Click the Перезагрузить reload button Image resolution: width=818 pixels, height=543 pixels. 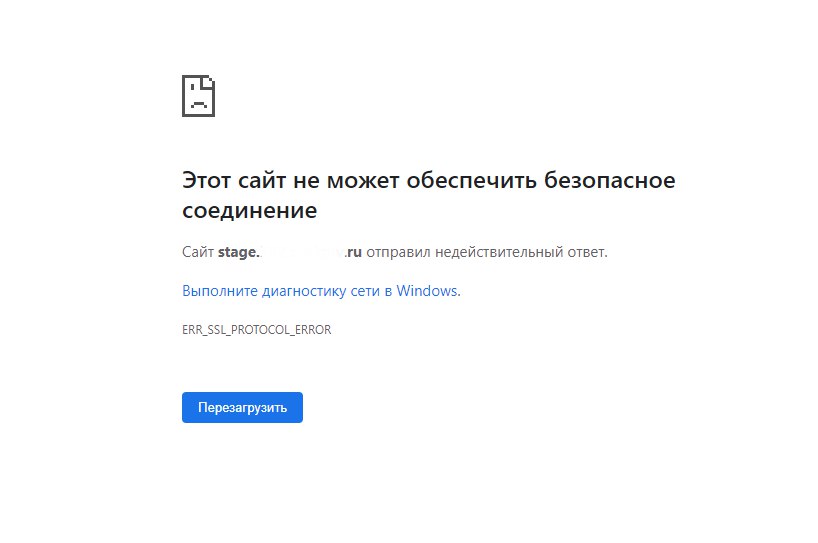point(242,407)
